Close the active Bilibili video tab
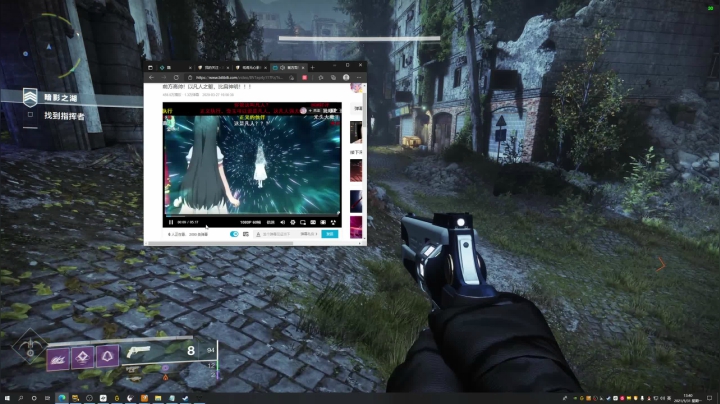 point(303,67)
